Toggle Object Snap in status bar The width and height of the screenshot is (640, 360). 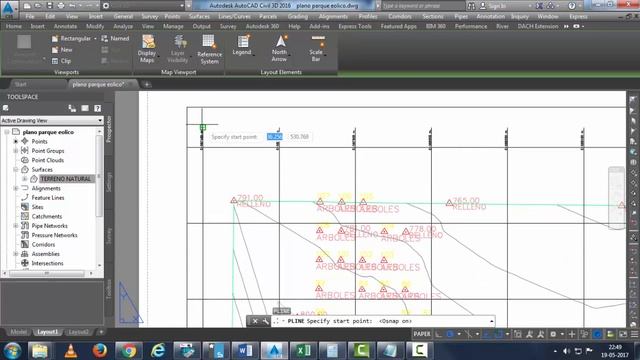tap(499, 334)
